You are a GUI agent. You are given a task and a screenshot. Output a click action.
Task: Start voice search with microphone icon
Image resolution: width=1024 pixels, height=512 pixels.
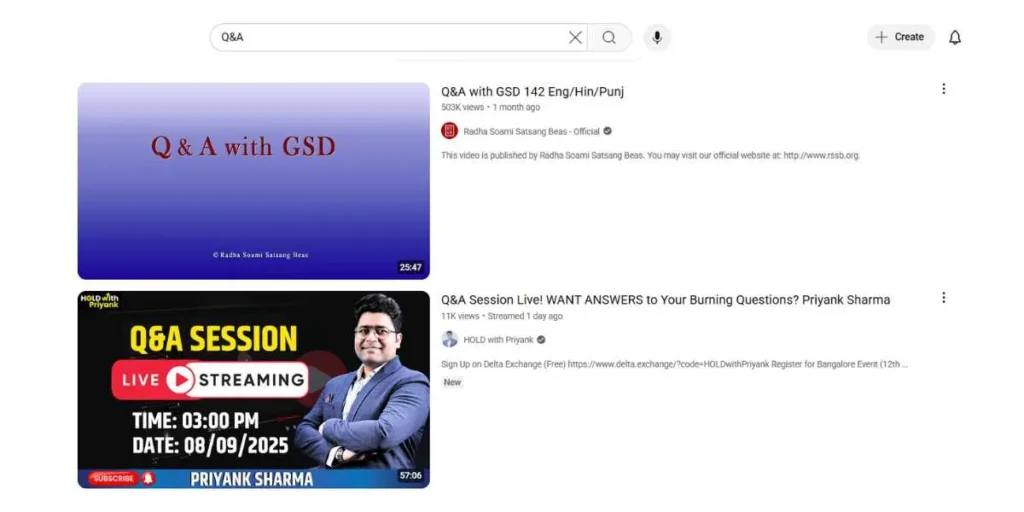click(657, 37)
